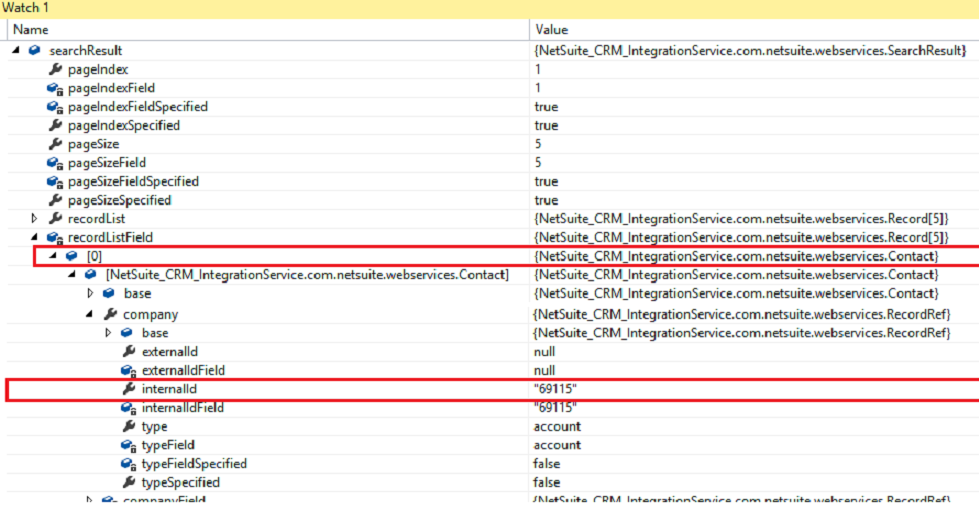
Task: Click the Contact type cube icon
Action: click(91, 275)
